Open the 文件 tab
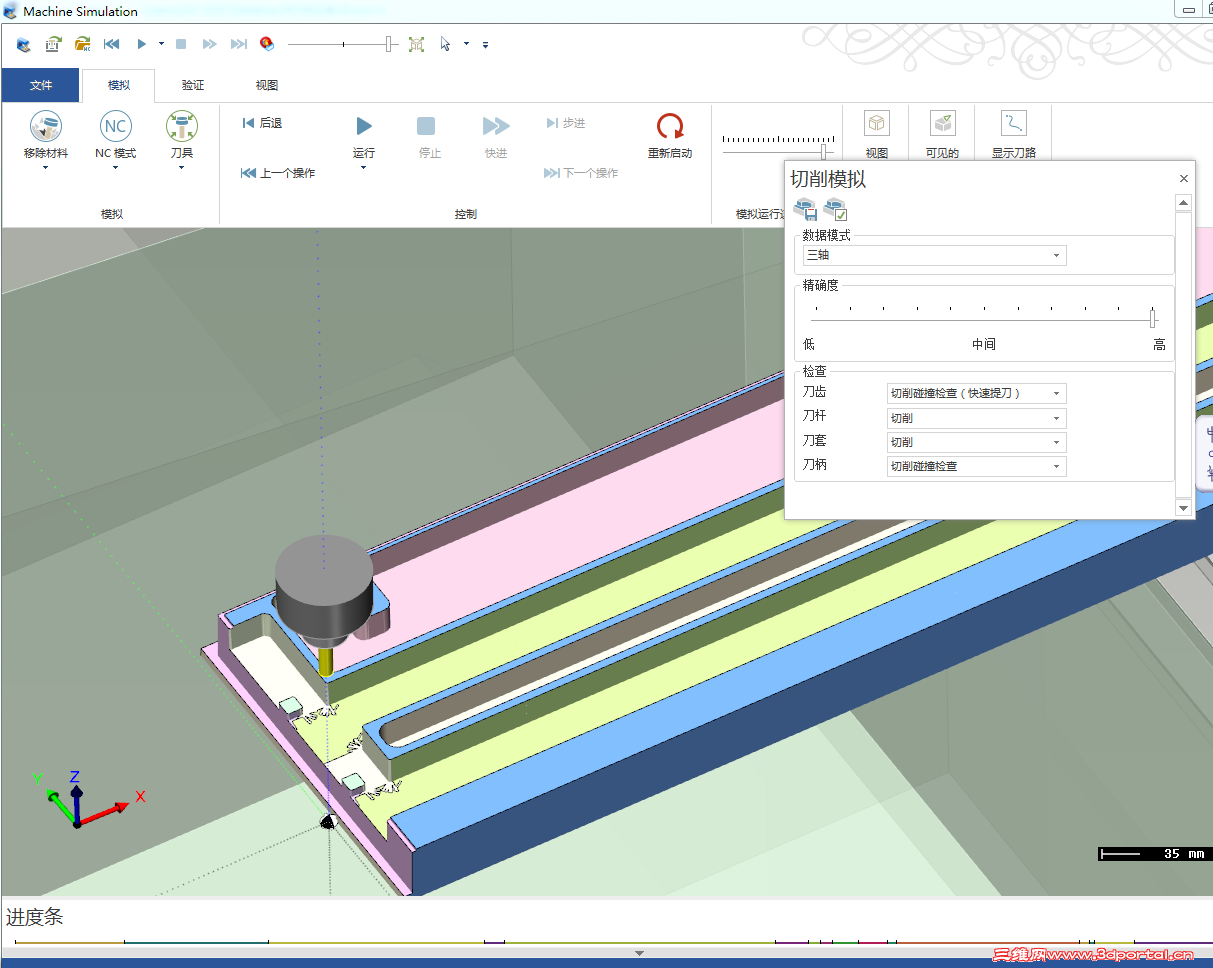 (41, 85)
